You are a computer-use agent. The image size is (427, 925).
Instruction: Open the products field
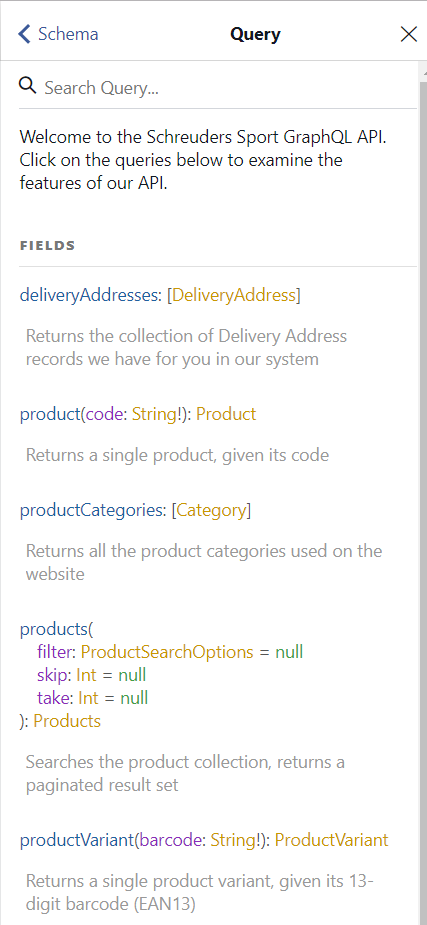point(54,629)
